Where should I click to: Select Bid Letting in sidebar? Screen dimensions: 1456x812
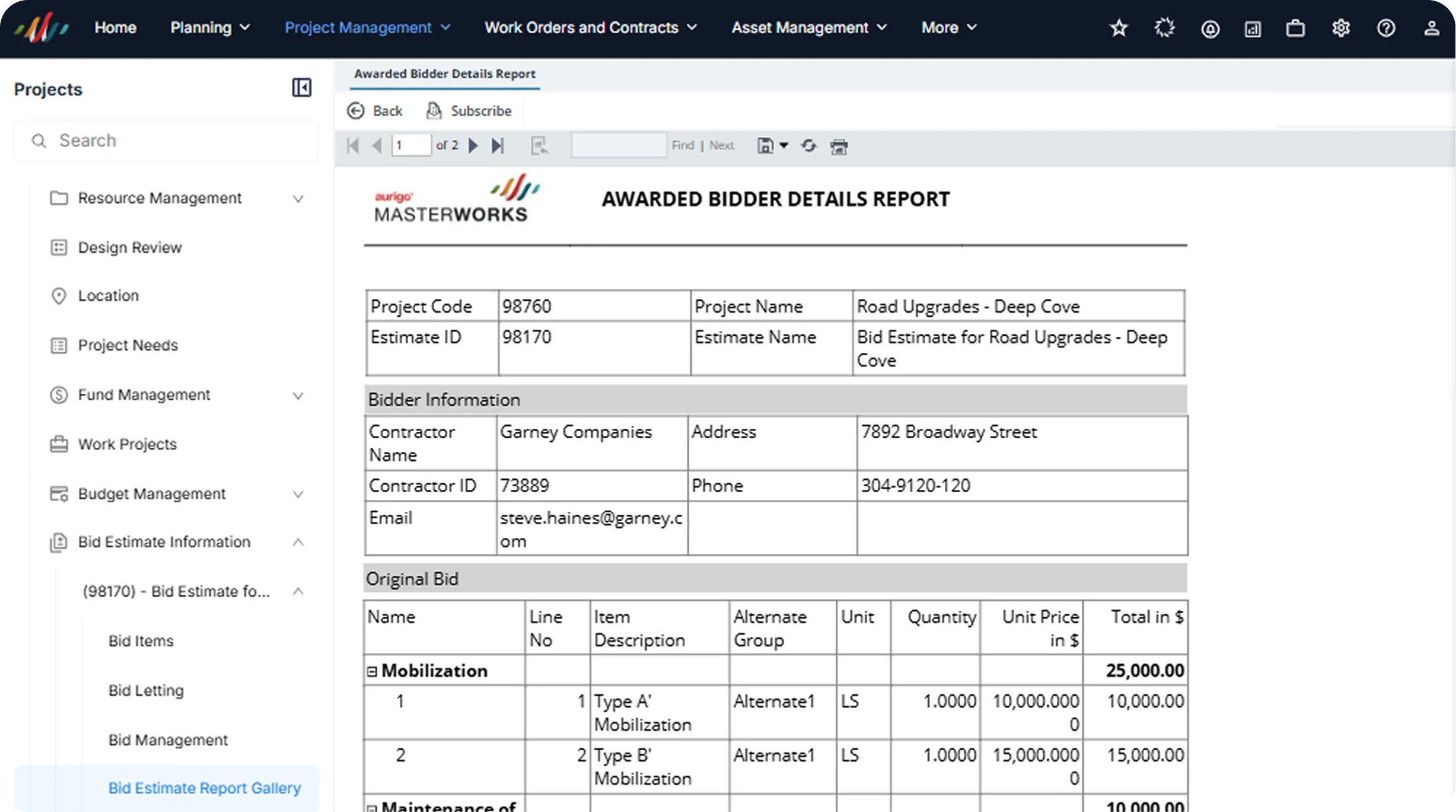click(x=146, y=691)
